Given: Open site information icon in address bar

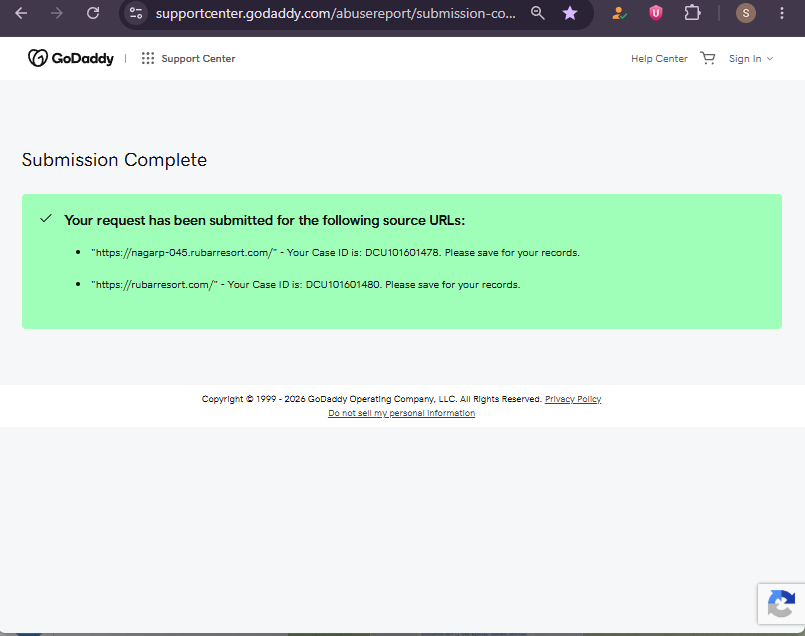Looking at the screenshot, I should [x=136, y=13].
